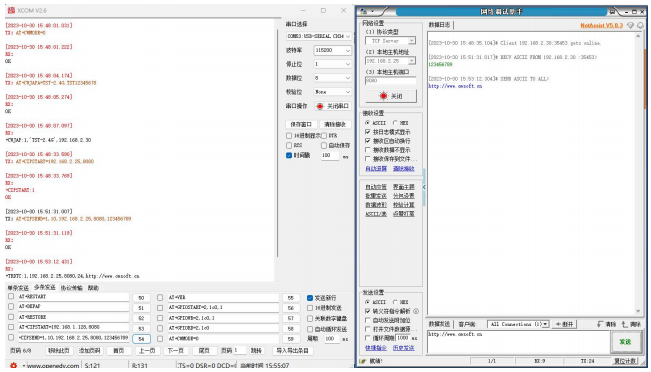Open the 校验位 None dropdown

(x=333, y=92)
